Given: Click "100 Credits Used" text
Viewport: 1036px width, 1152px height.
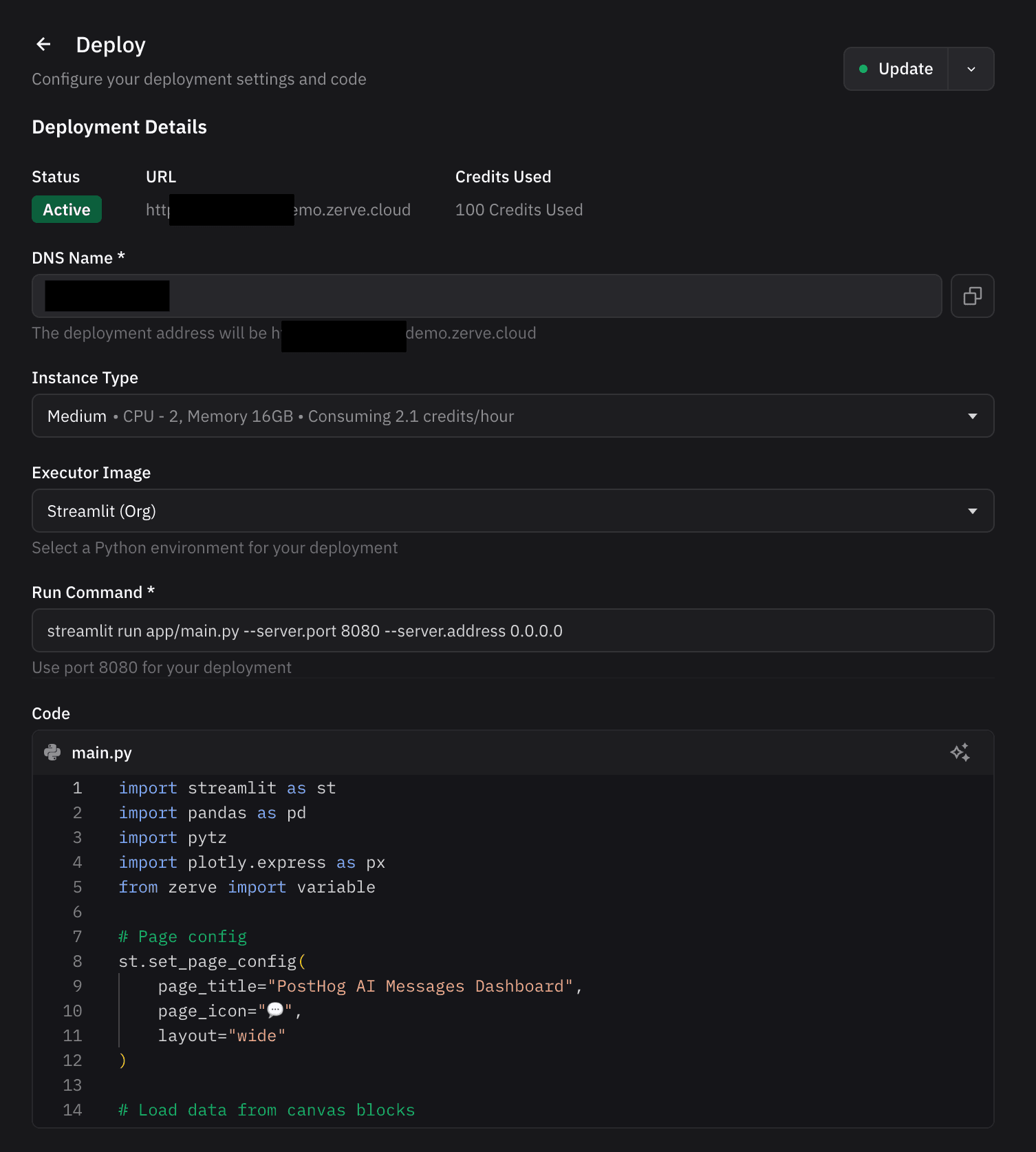Looking at the screenshot, I should 519,210.
